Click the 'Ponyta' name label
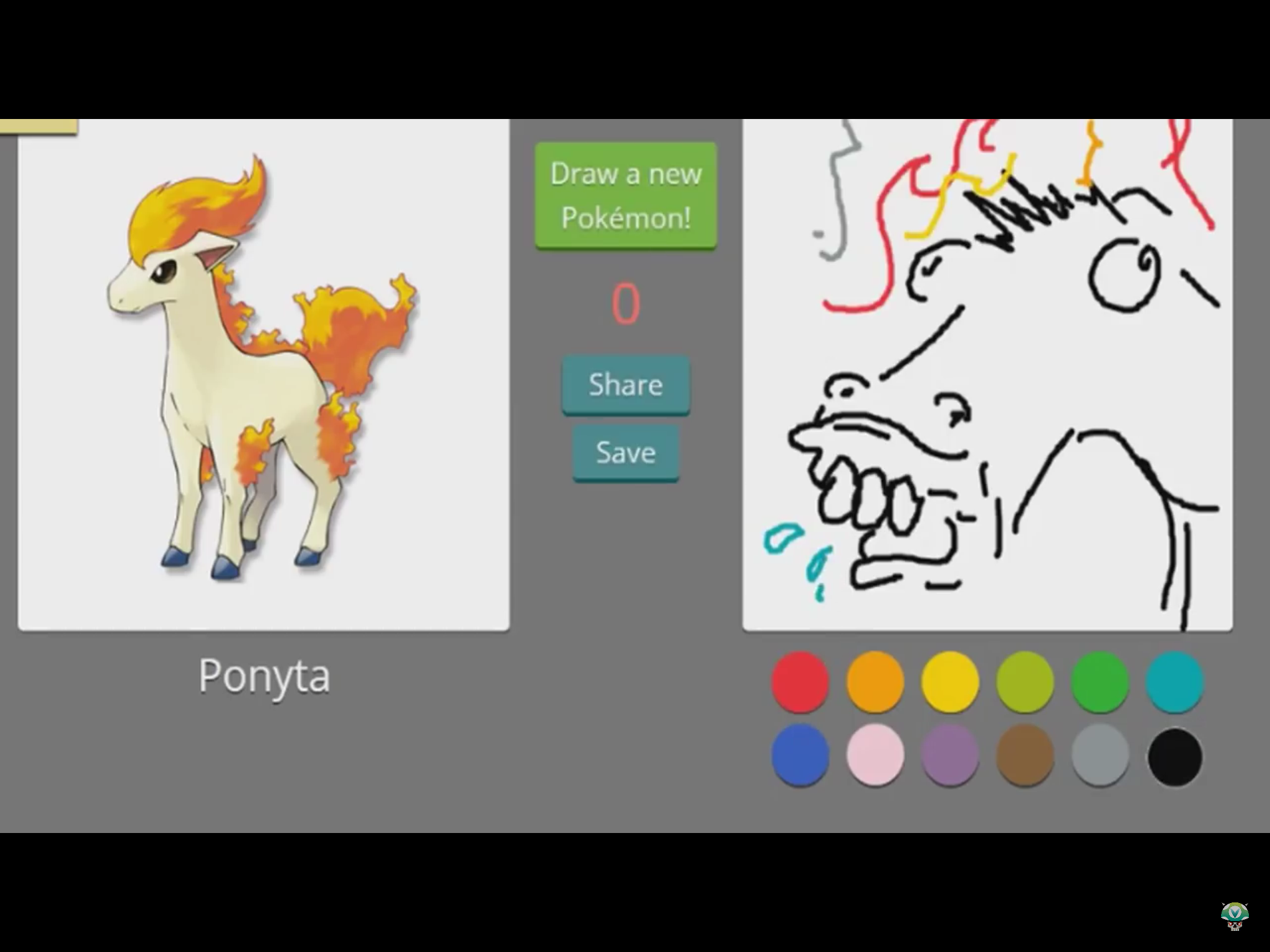Viewport: 1270px width, 952px height. 264,676
